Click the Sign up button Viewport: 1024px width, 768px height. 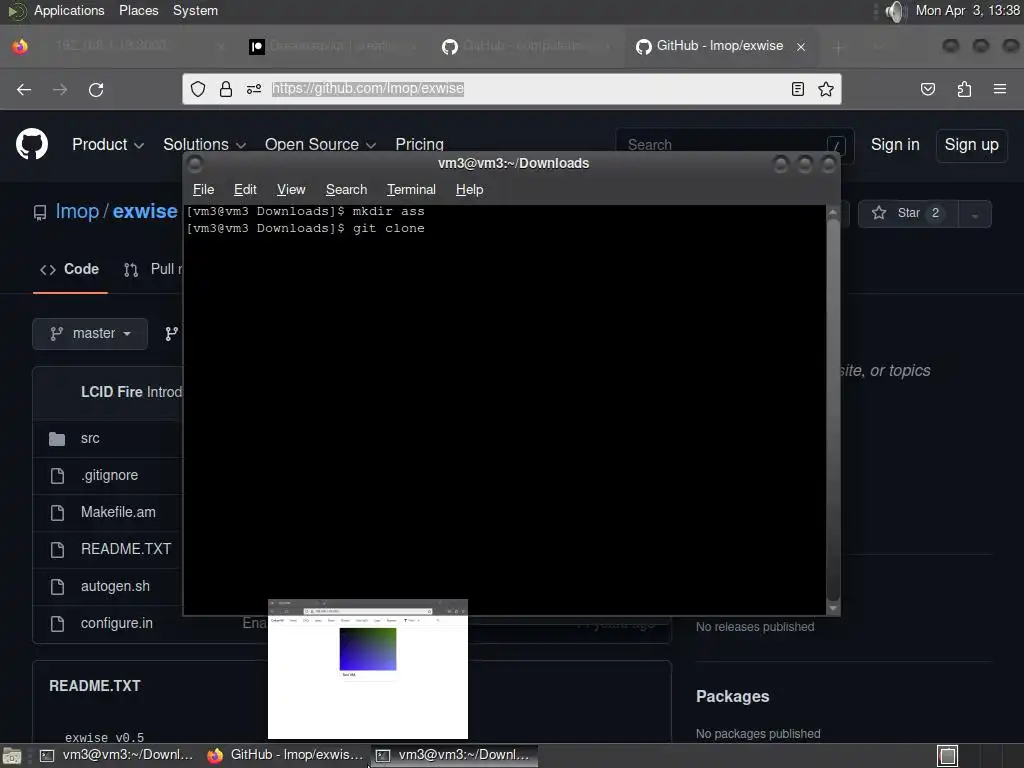tap(971, 145)
